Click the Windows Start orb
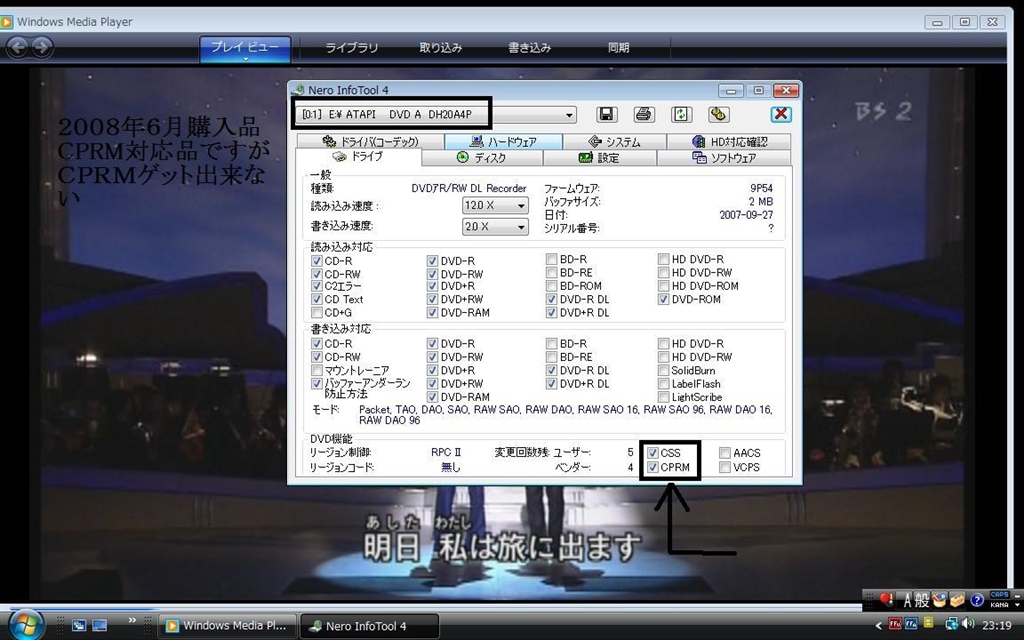The height and width of the screenshot is (640, 1024). point(26,626)
